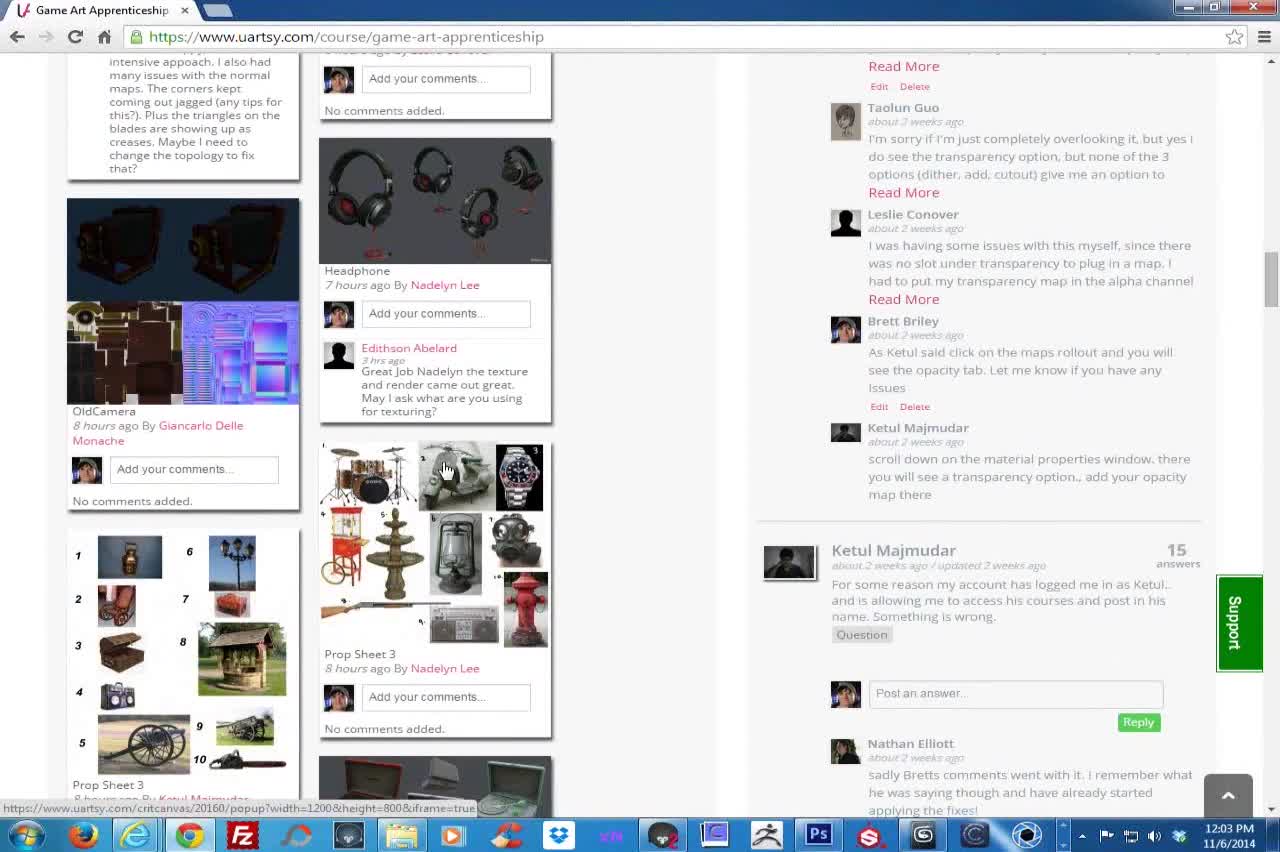Add comment field under Headphone post
This screenshot has height=852, width=1280.
coord(445,314)
